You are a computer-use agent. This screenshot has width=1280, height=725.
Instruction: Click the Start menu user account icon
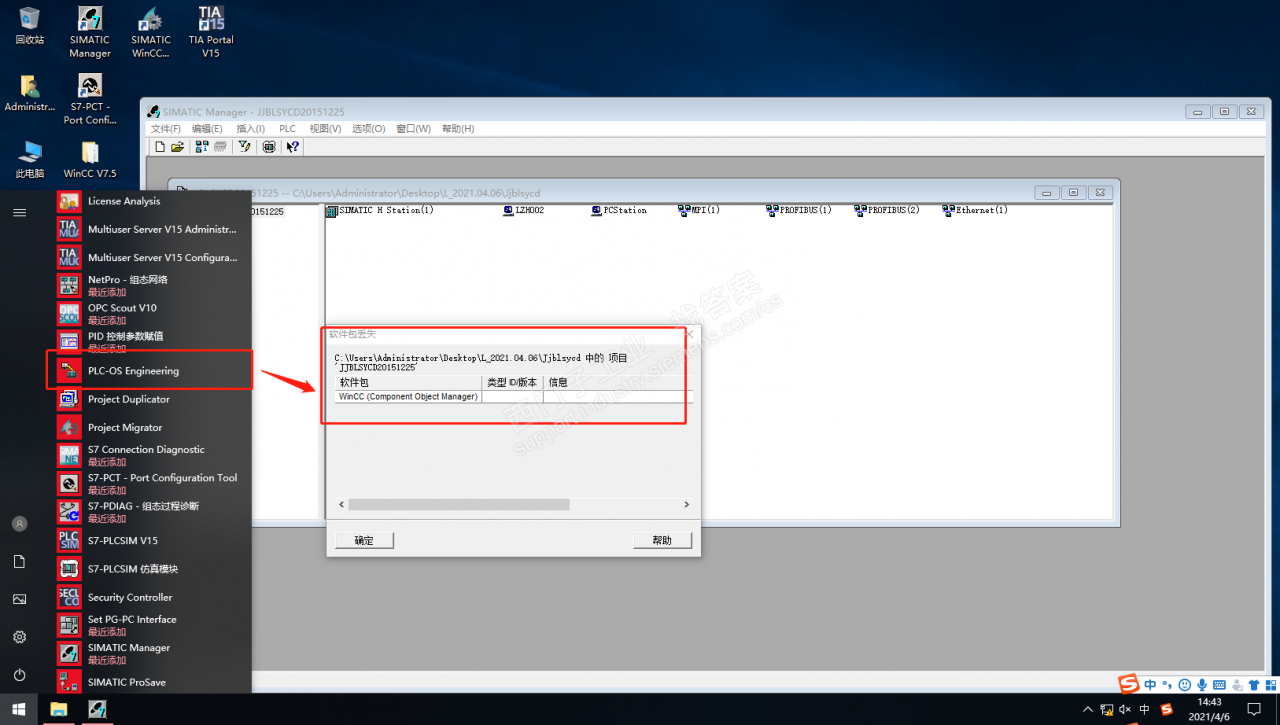pos(19,523)
